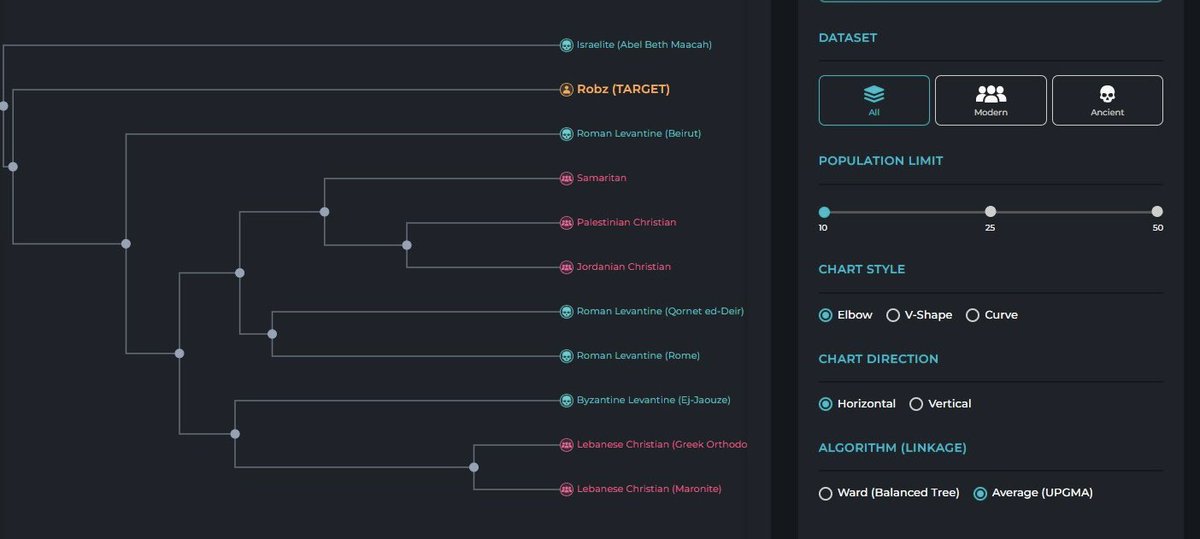The width and height of the screenshot is (1200, 539).
Task: Set population limit to 25
Action: (x=990, y=212)
